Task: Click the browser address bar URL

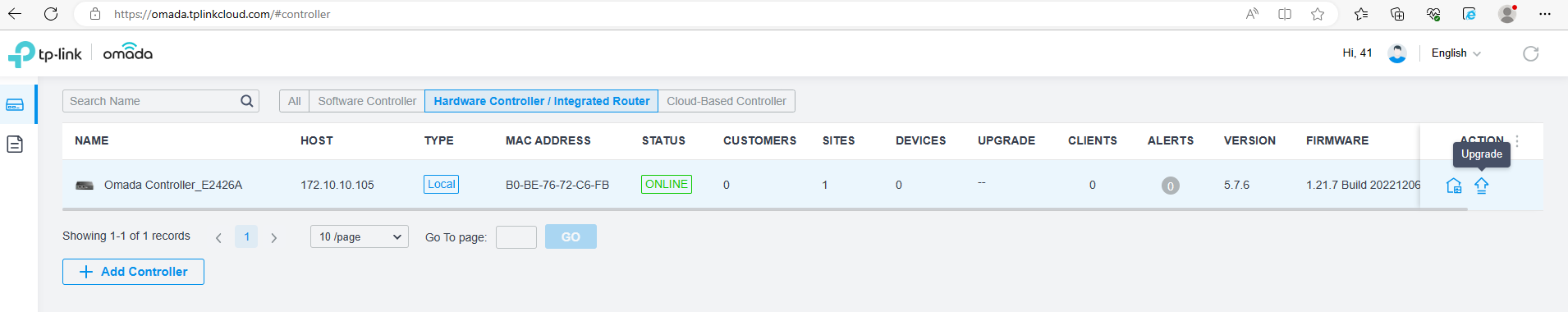Action: coord(222,14)
